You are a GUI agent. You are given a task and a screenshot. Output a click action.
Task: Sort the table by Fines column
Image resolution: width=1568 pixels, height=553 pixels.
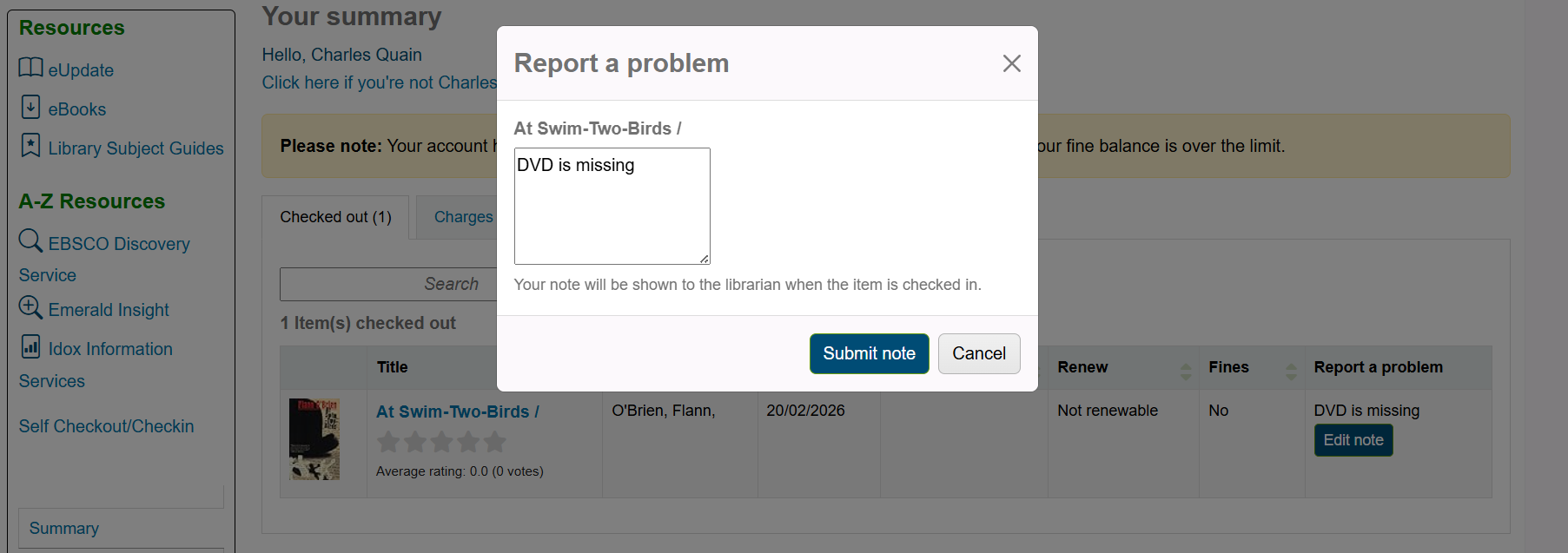(1290, 372)
